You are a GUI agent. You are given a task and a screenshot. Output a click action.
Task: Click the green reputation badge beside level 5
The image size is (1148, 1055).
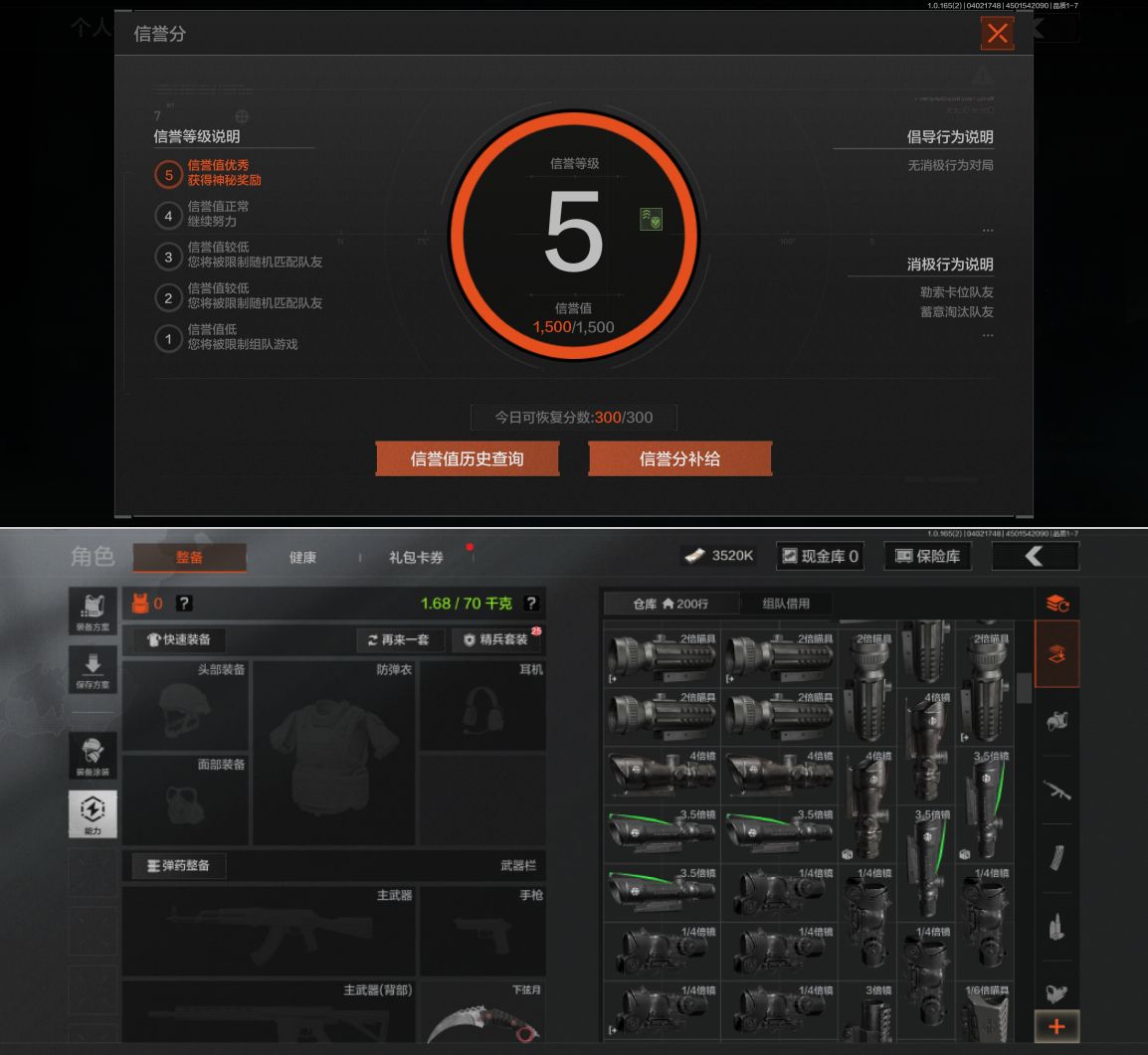(x=651, y=219)
